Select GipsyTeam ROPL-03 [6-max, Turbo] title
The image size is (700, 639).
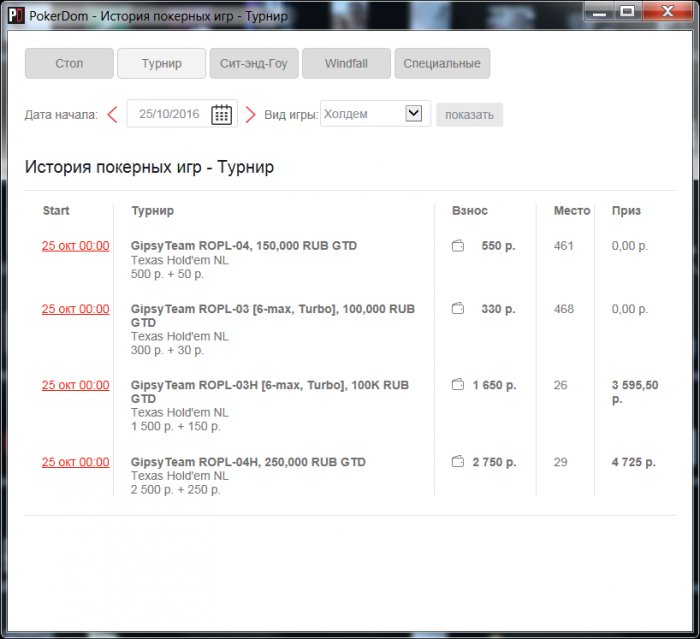click(273, 315)
